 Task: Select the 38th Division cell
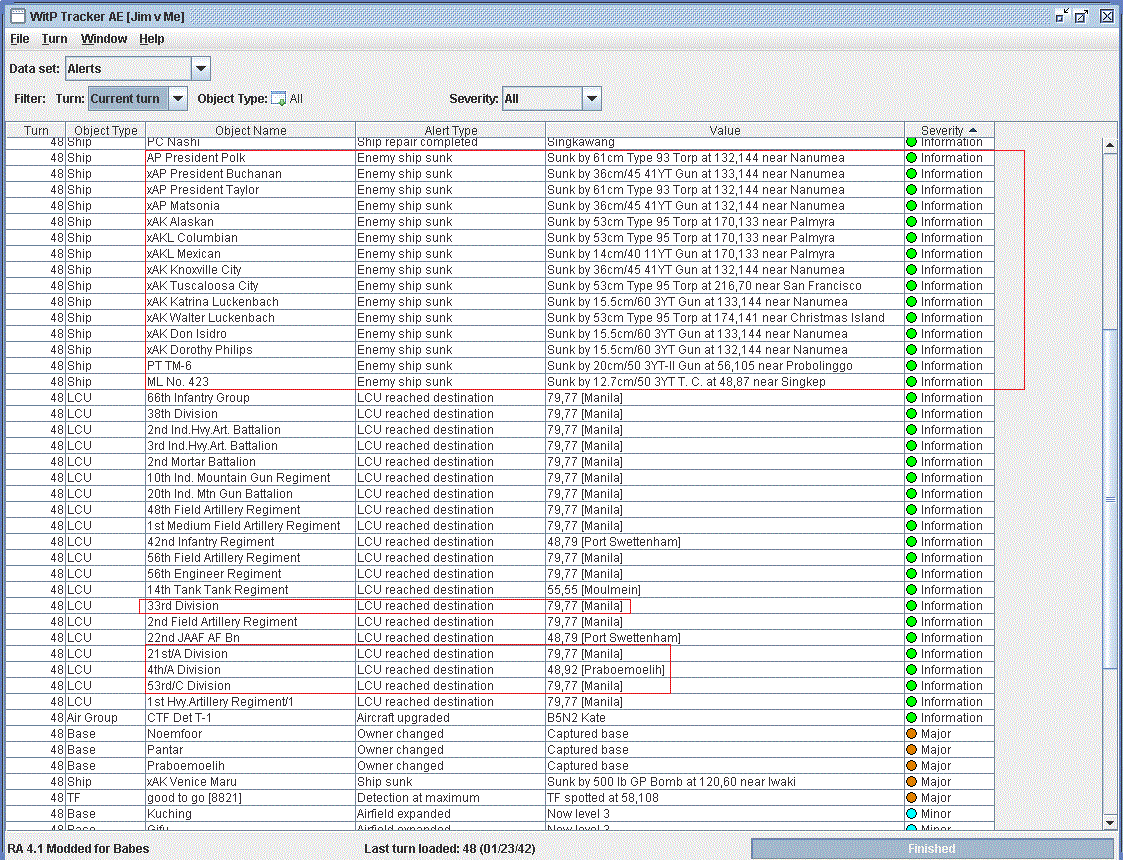pyautogui.click(x=250, y=414)
